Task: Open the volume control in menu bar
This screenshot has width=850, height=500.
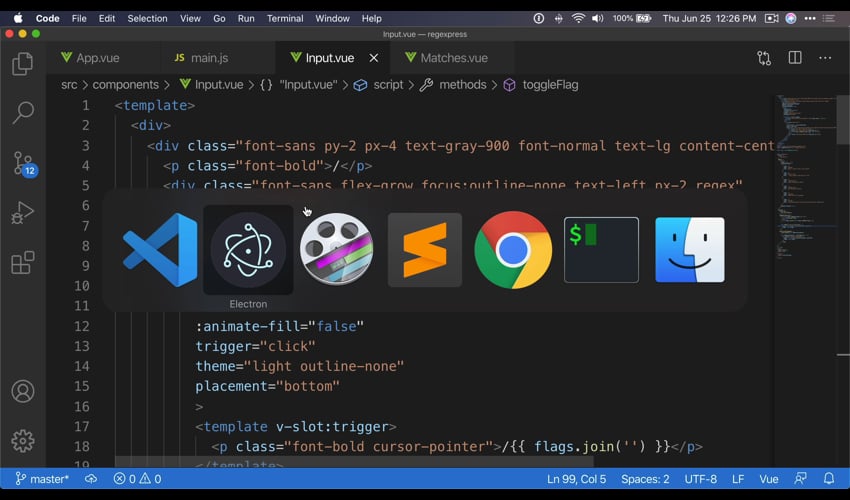Action: pos(597,18)
